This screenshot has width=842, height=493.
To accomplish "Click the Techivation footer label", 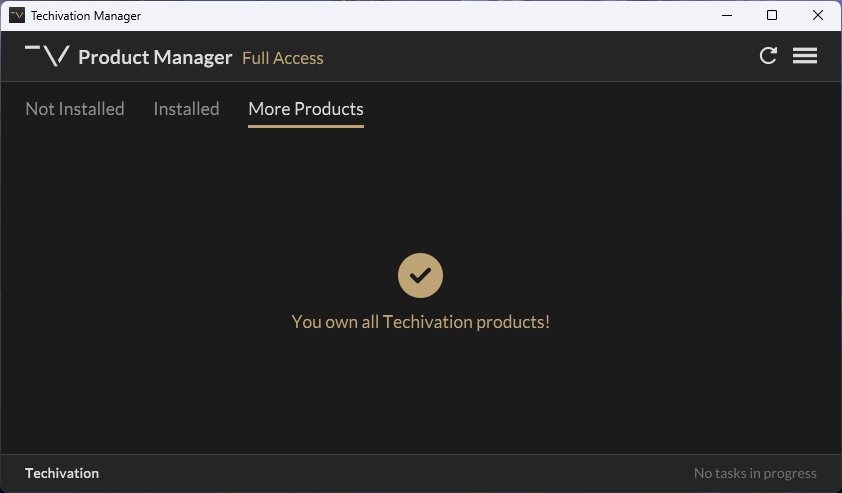I will point(62,473).
